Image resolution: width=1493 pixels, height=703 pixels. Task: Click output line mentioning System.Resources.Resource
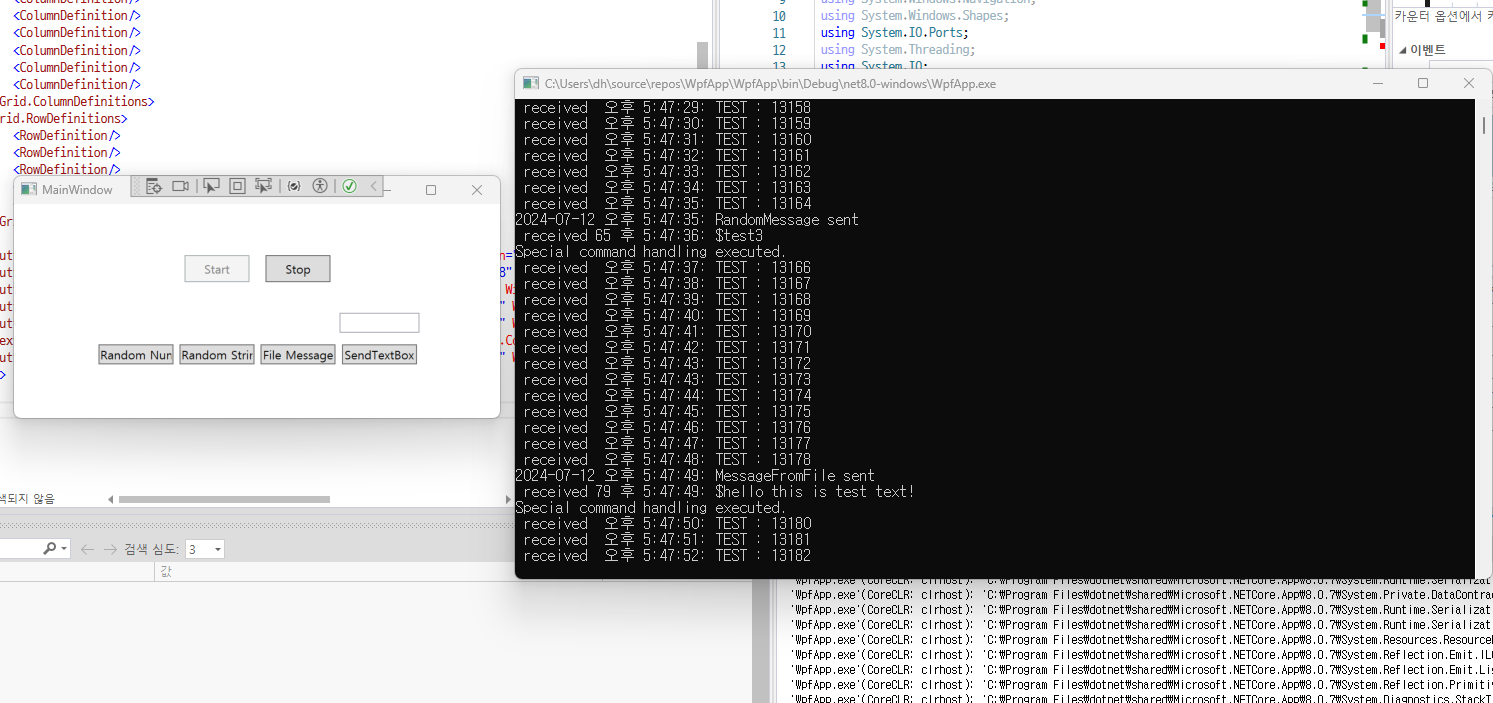point(1140,640)
